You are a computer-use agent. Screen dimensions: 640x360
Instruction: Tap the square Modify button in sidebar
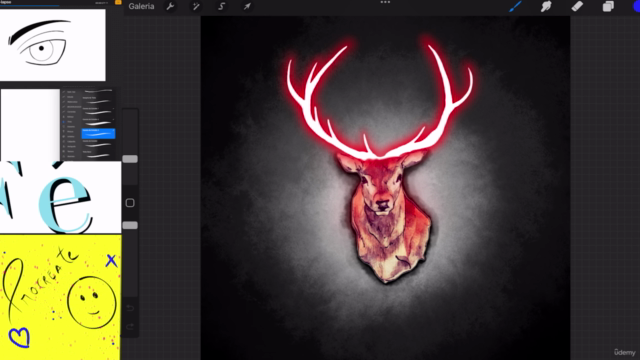(130, 203)
